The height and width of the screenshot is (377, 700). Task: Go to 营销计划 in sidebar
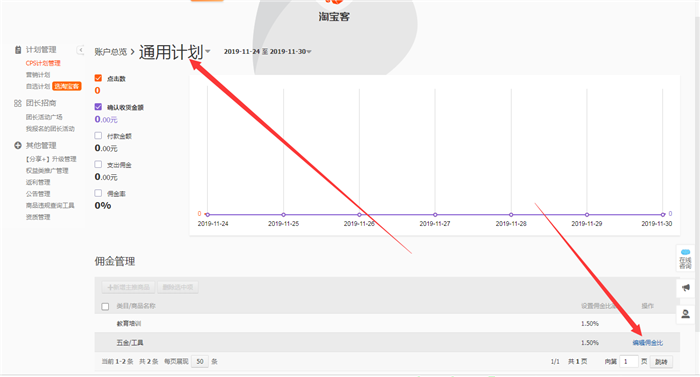(x=38, y=75)
